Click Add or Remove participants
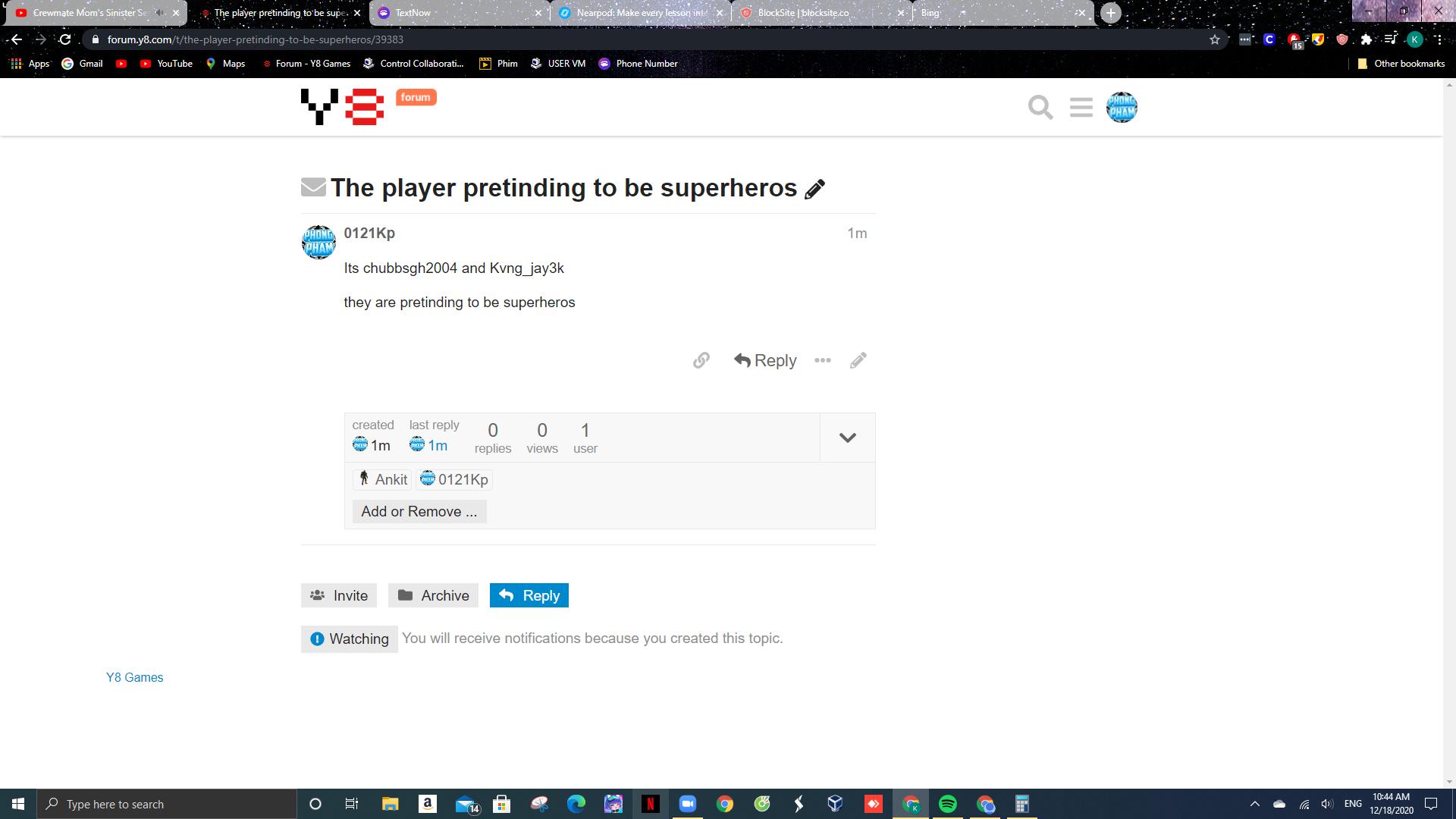The image size is (1456, 819). point(419,511)
